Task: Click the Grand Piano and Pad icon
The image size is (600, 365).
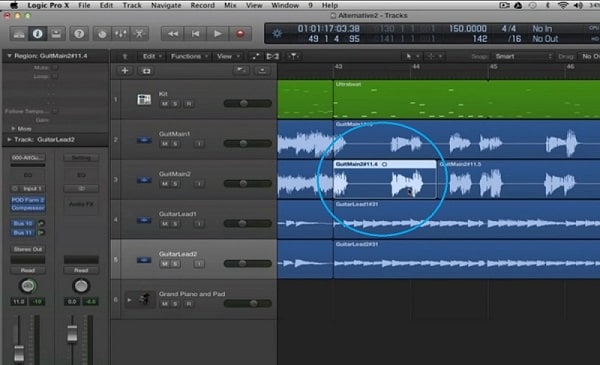Action: (144, 298)
